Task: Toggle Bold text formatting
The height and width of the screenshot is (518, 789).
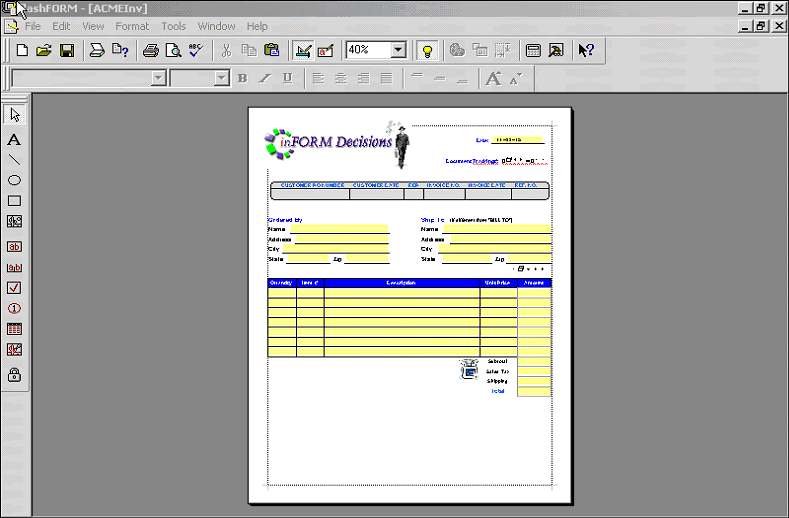Action: pyautogui.click(x=242, y=78)
